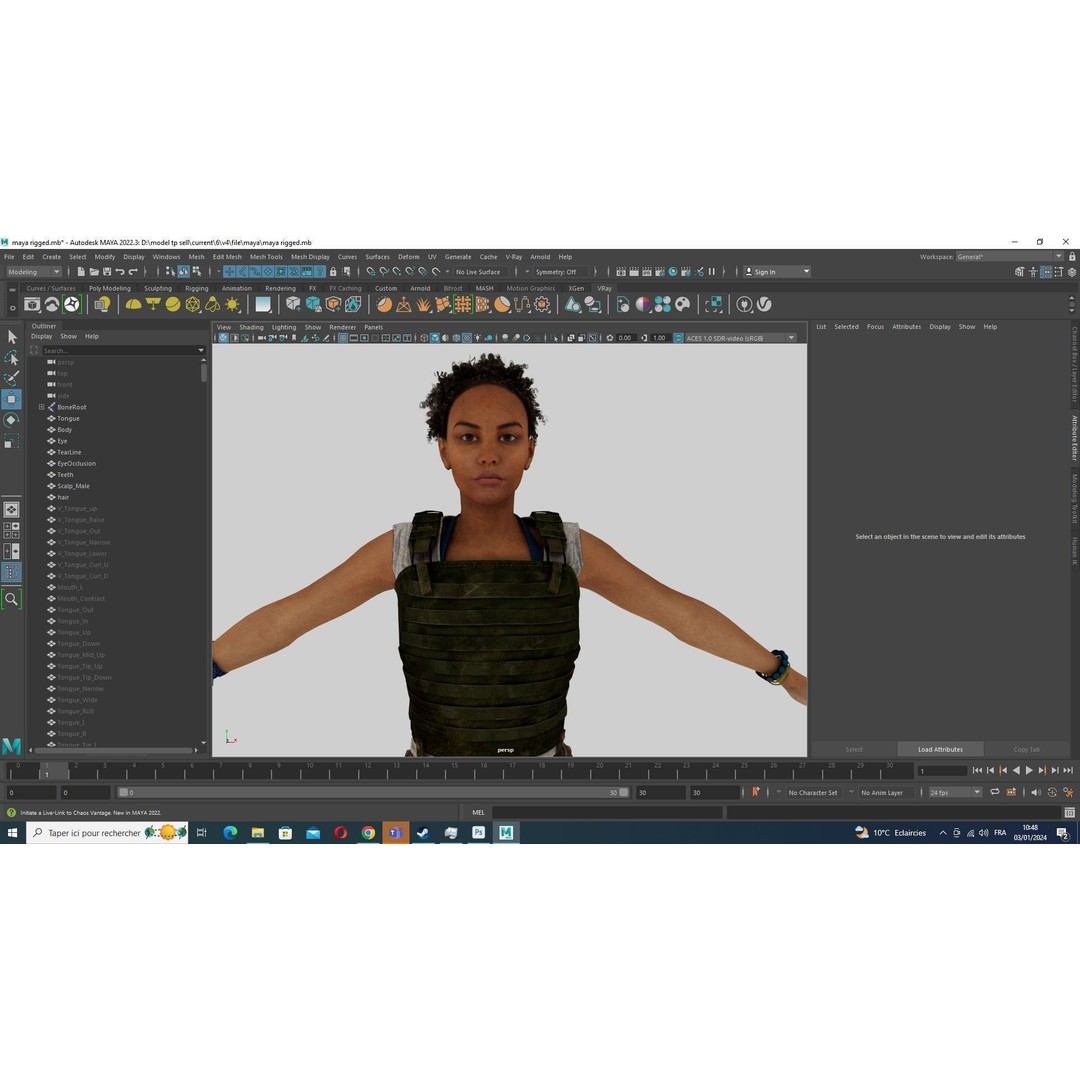Open the Modeling menu set dropdown
The height and width of the screenshot is (1080, 1080).
(34, 272)
